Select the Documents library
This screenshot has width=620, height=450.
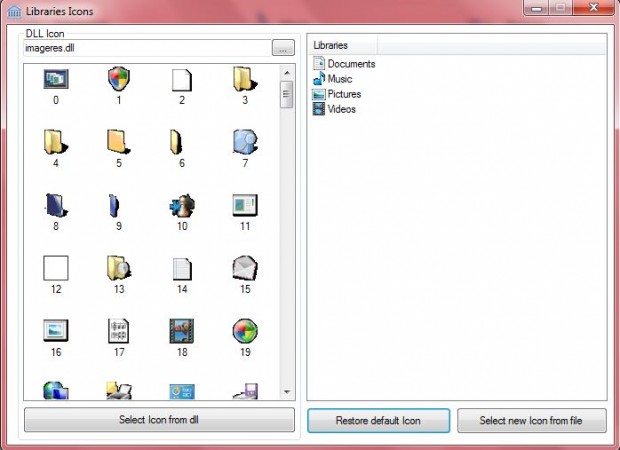coord(344,64)
